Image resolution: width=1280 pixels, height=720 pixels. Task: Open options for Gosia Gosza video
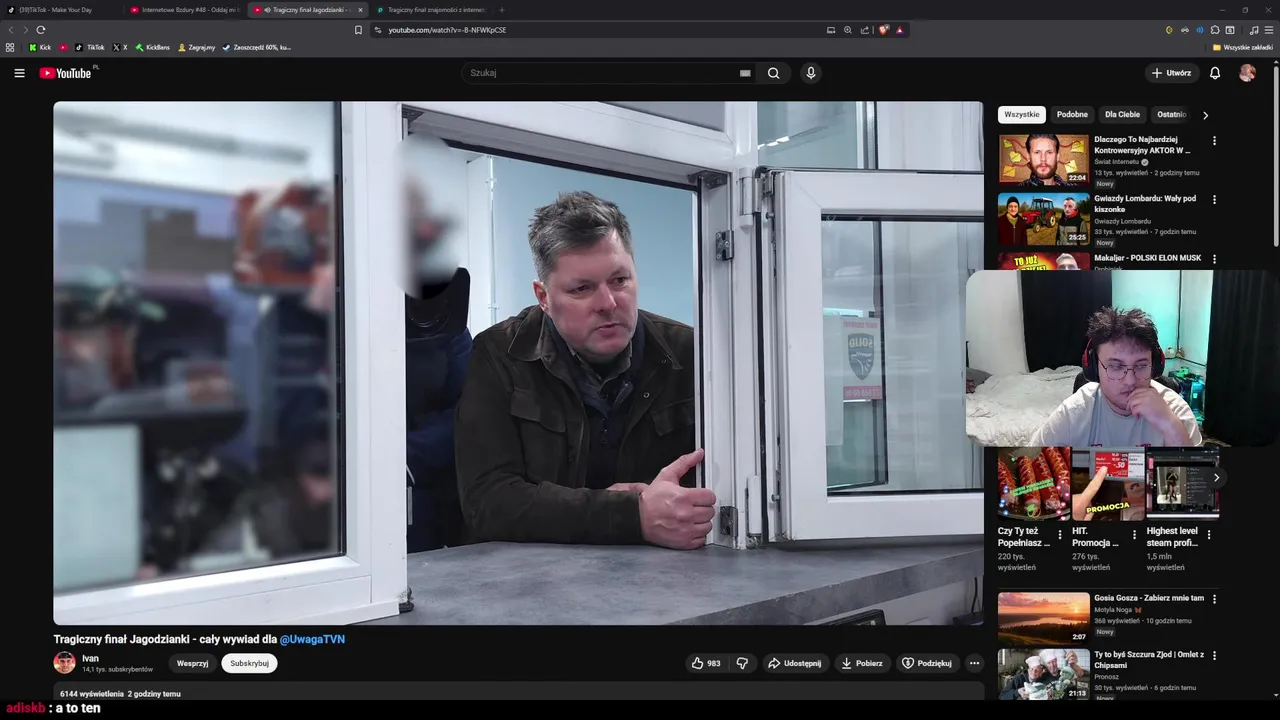pyautogui.click(x=1214, y=599)
